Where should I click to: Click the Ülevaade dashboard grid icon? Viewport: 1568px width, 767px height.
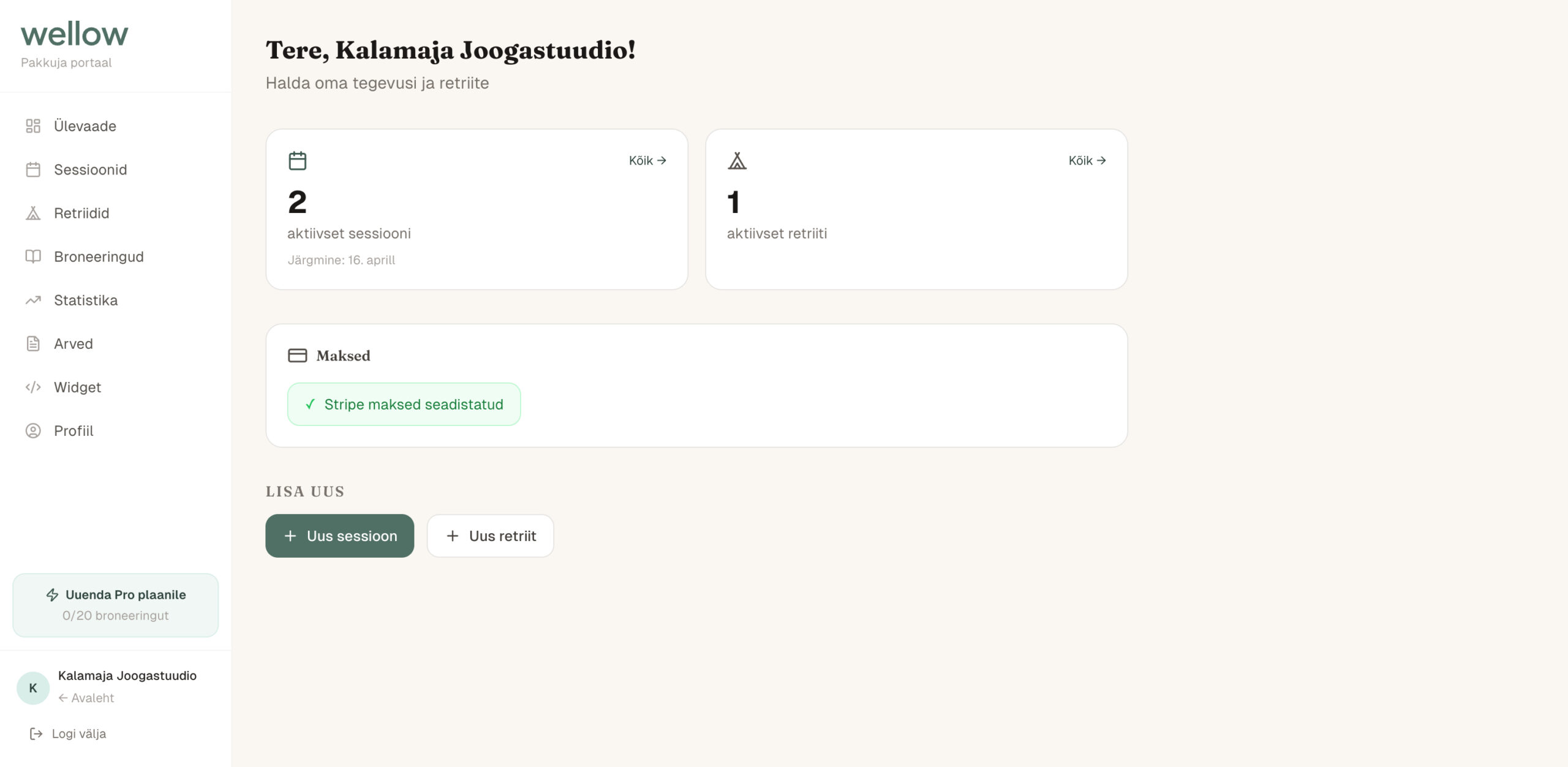(33, 126)
